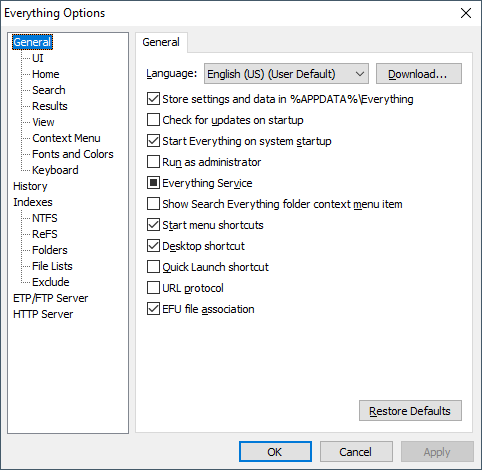Open the UI options page

pyautogui.click(x=38, y=58)
